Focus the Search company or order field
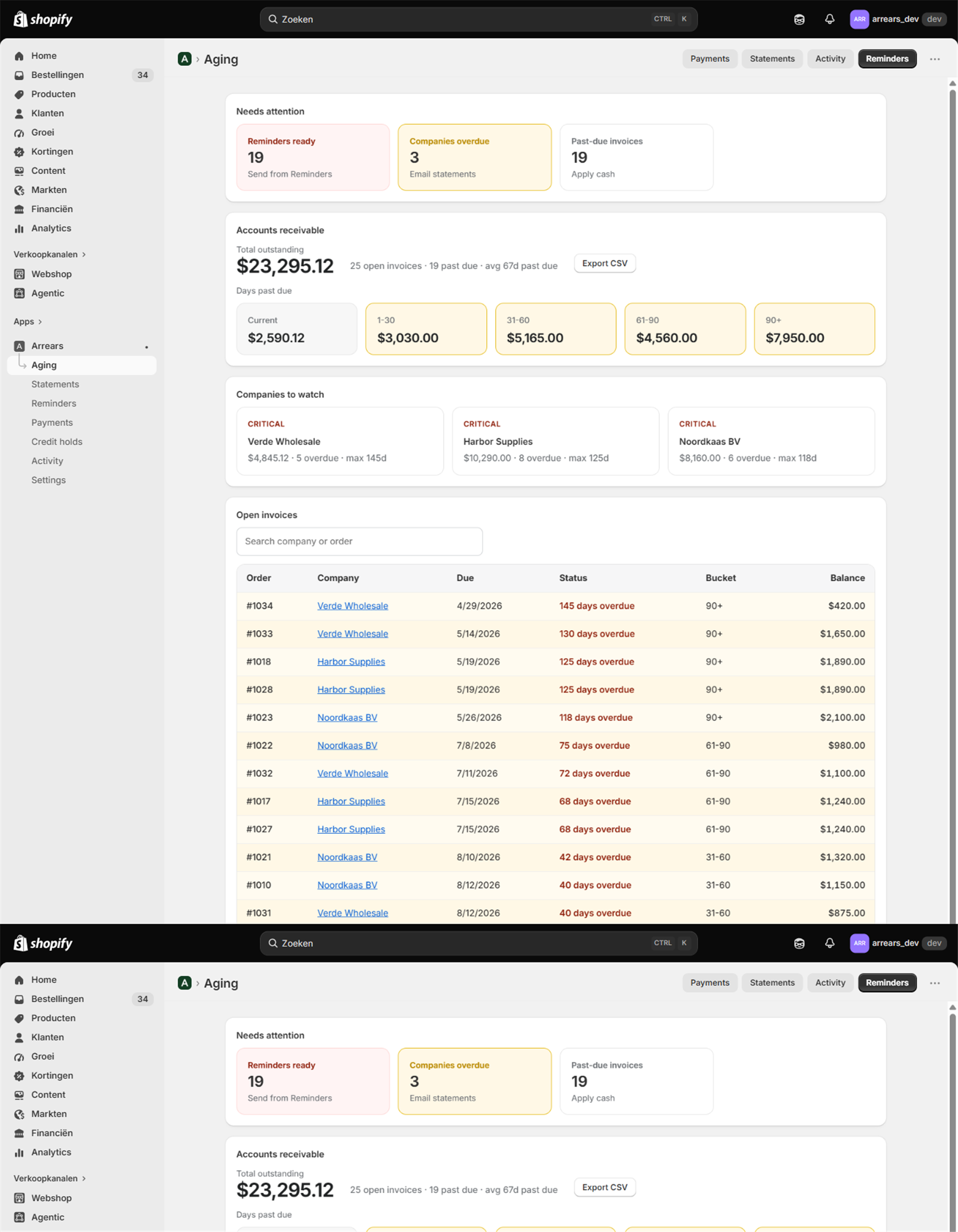 [x=359, y=541]
